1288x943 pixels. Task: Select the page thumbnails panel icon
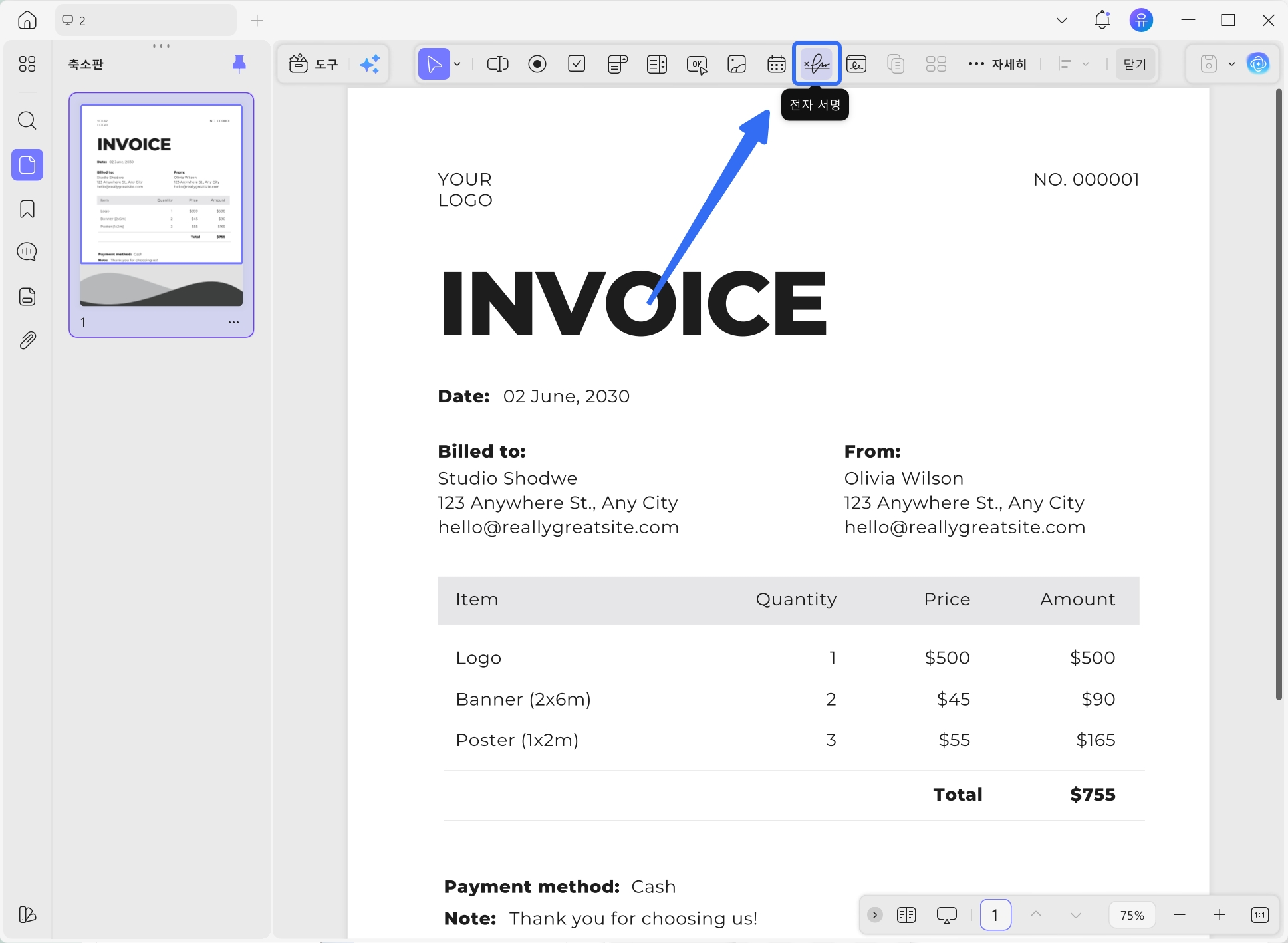point(27,164)
